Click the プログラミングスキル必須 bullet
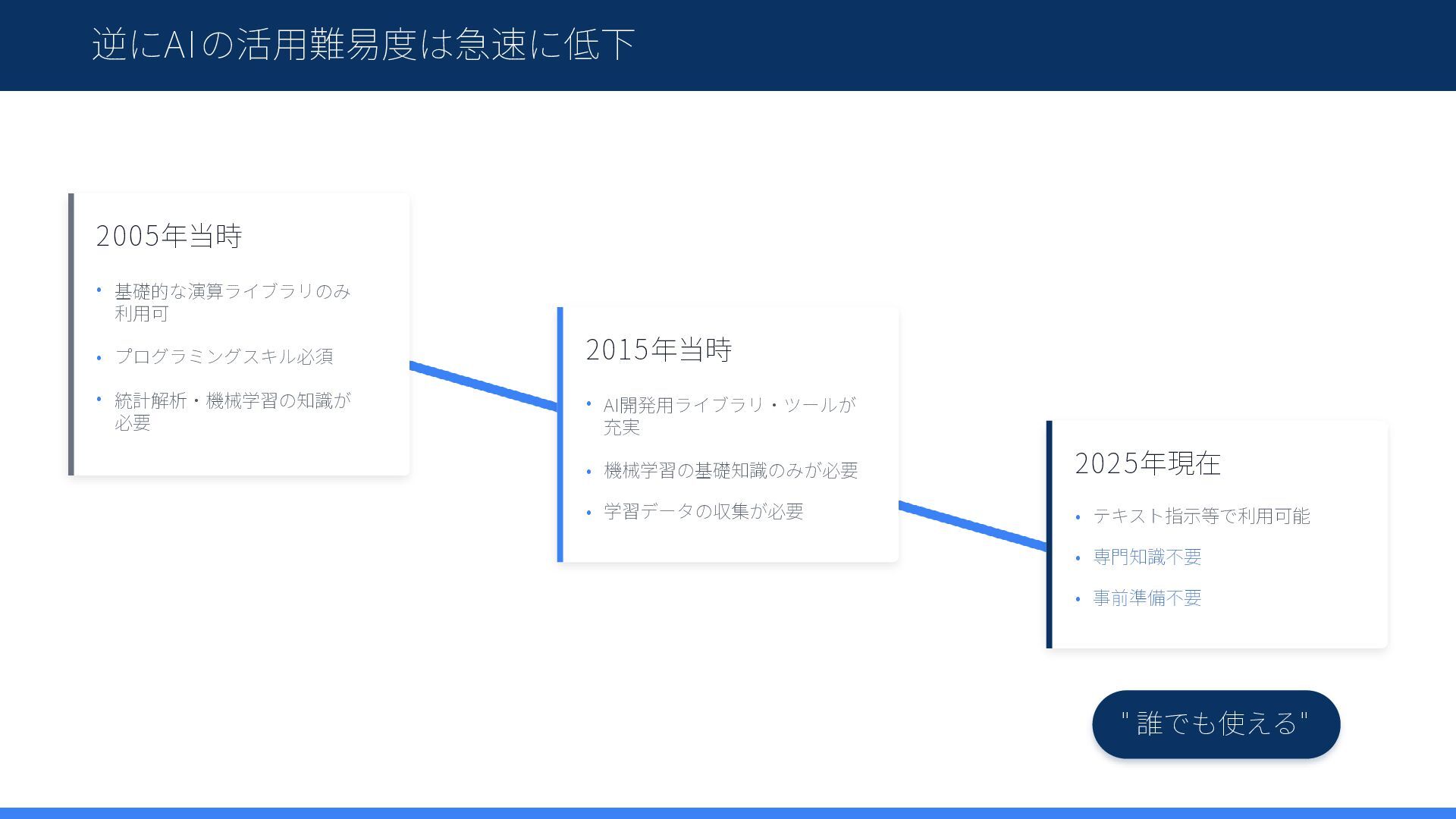The image size is (1456, 819). [x=224, y=356]
